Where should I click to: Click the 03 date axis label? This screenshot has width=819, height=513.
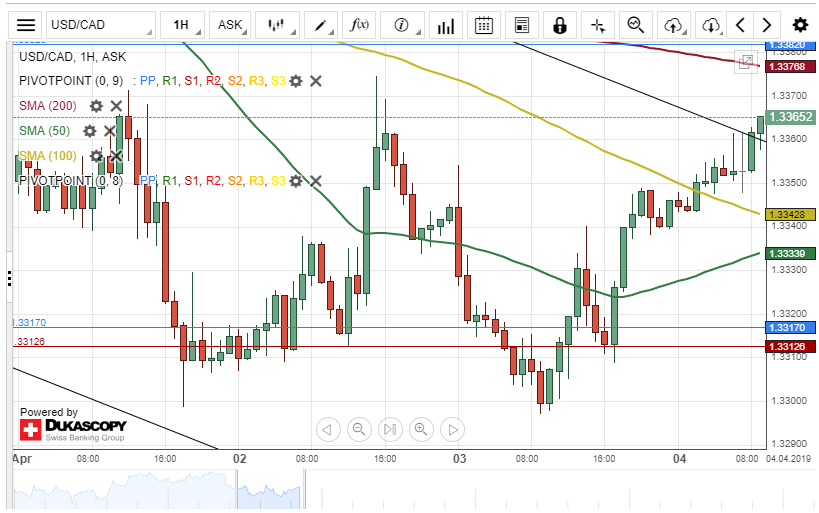(x=460, y=459)
